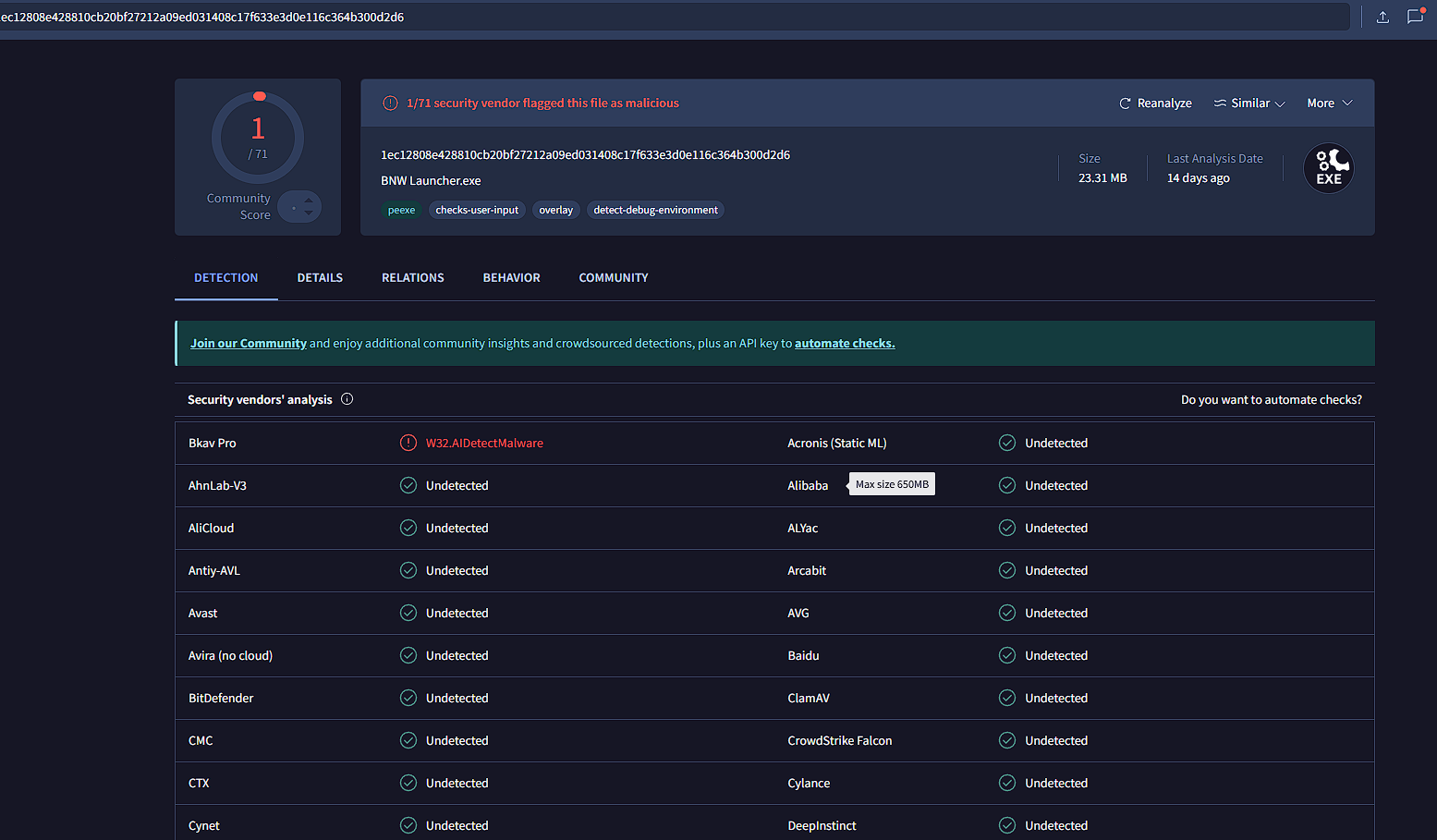
Task: Open the notifications chat icon
Action: coord(1415,16)
